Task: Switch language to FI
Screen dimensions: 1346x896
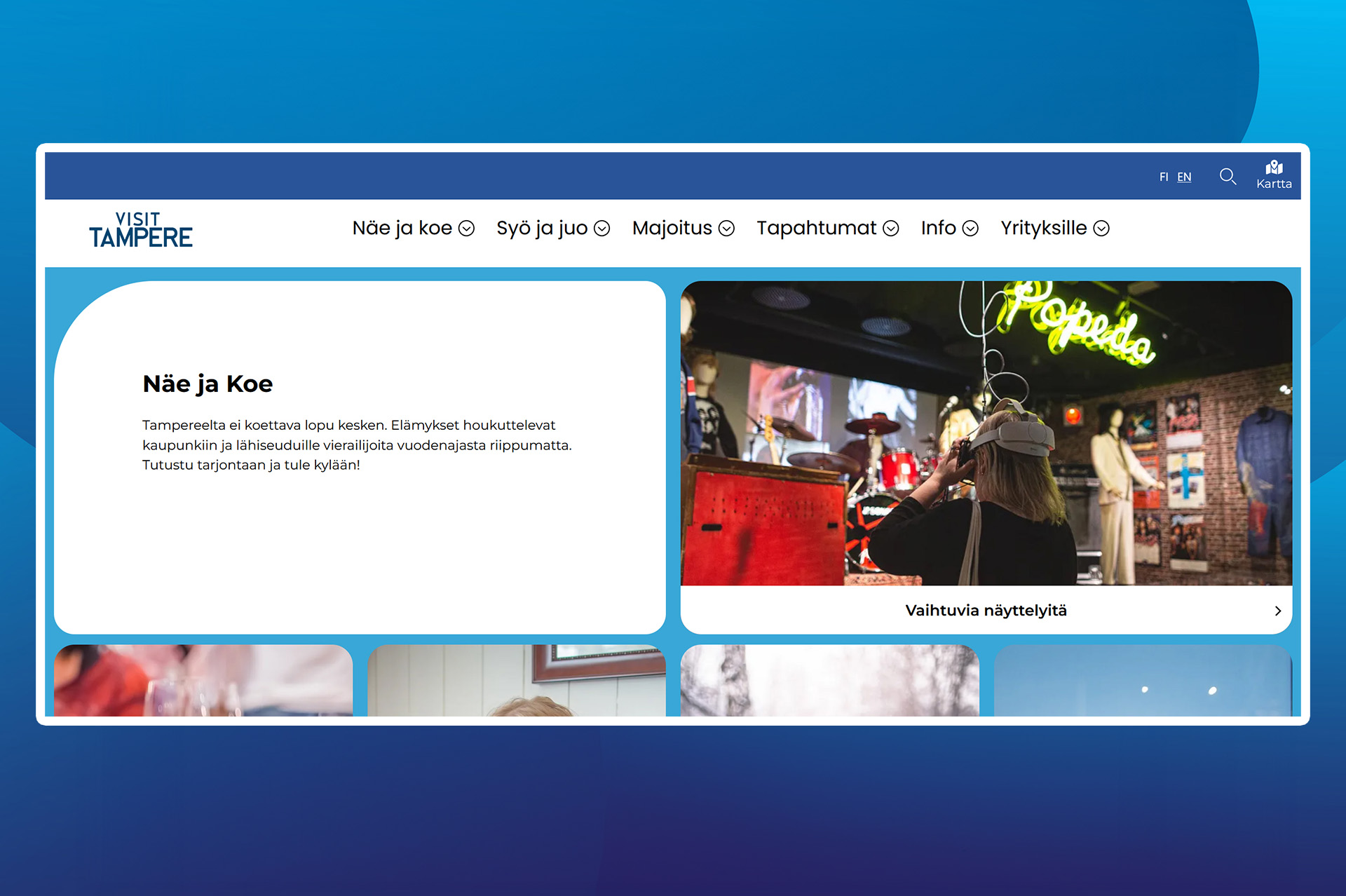Action: coord(1164,177)
